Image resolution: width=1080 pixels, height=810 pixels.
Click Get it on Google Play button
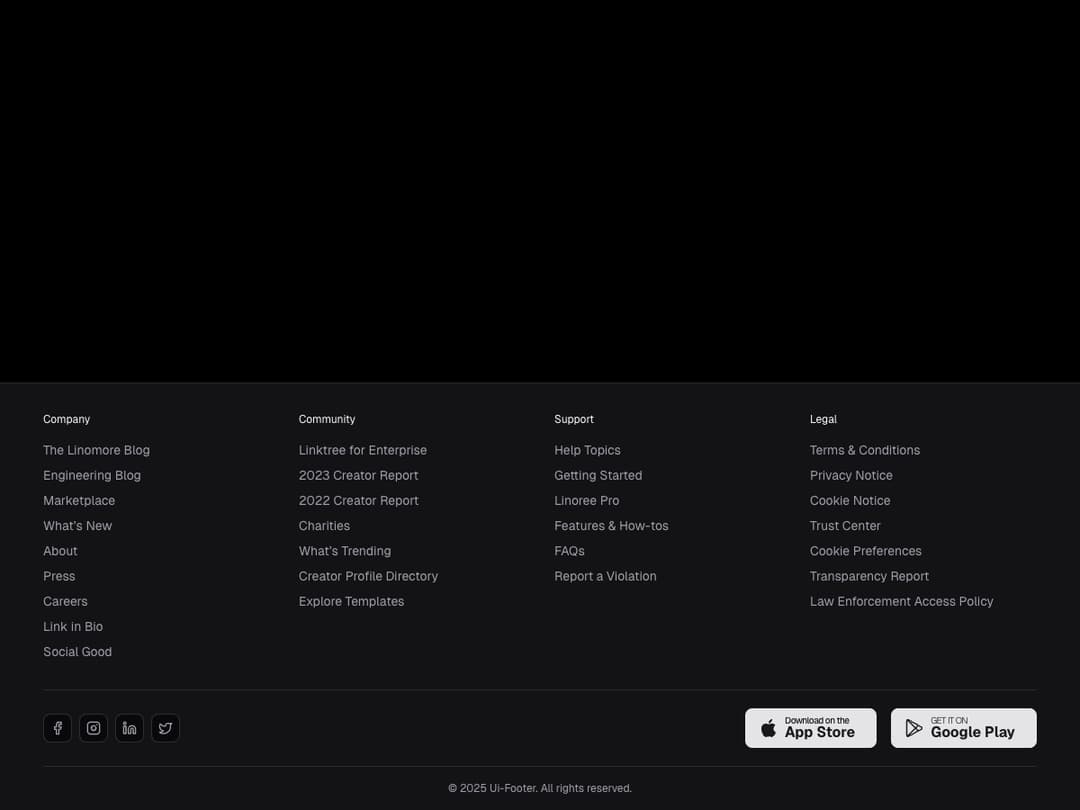pos(964,728)
